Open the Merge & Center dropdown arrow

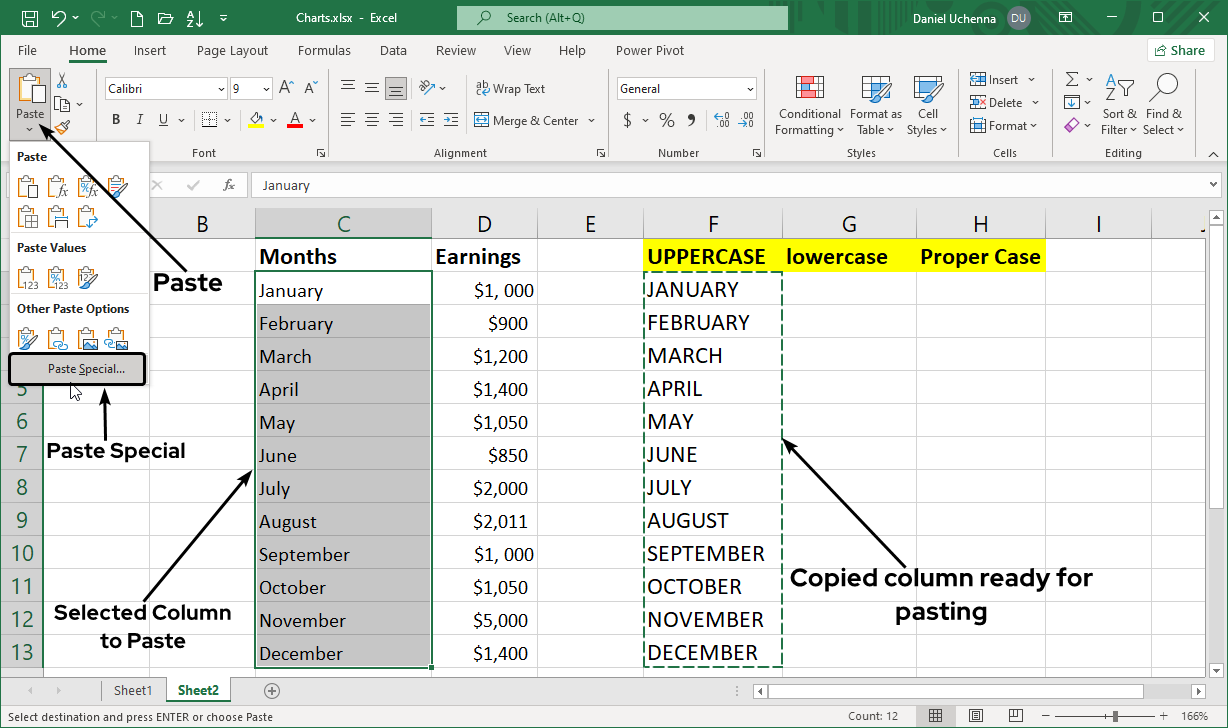[x=592, y=121]
